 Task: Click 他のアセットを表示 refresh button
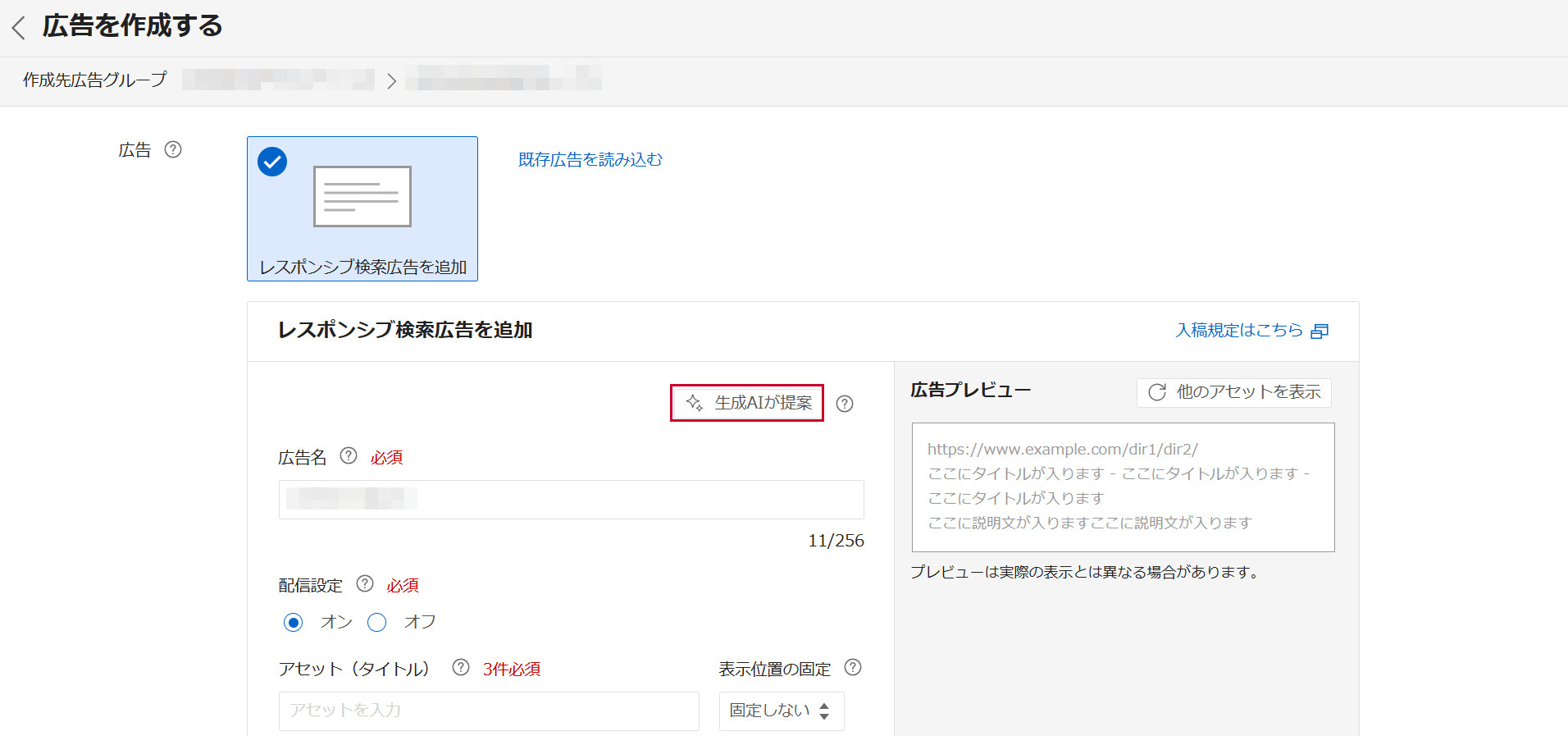pos(1234,392)
